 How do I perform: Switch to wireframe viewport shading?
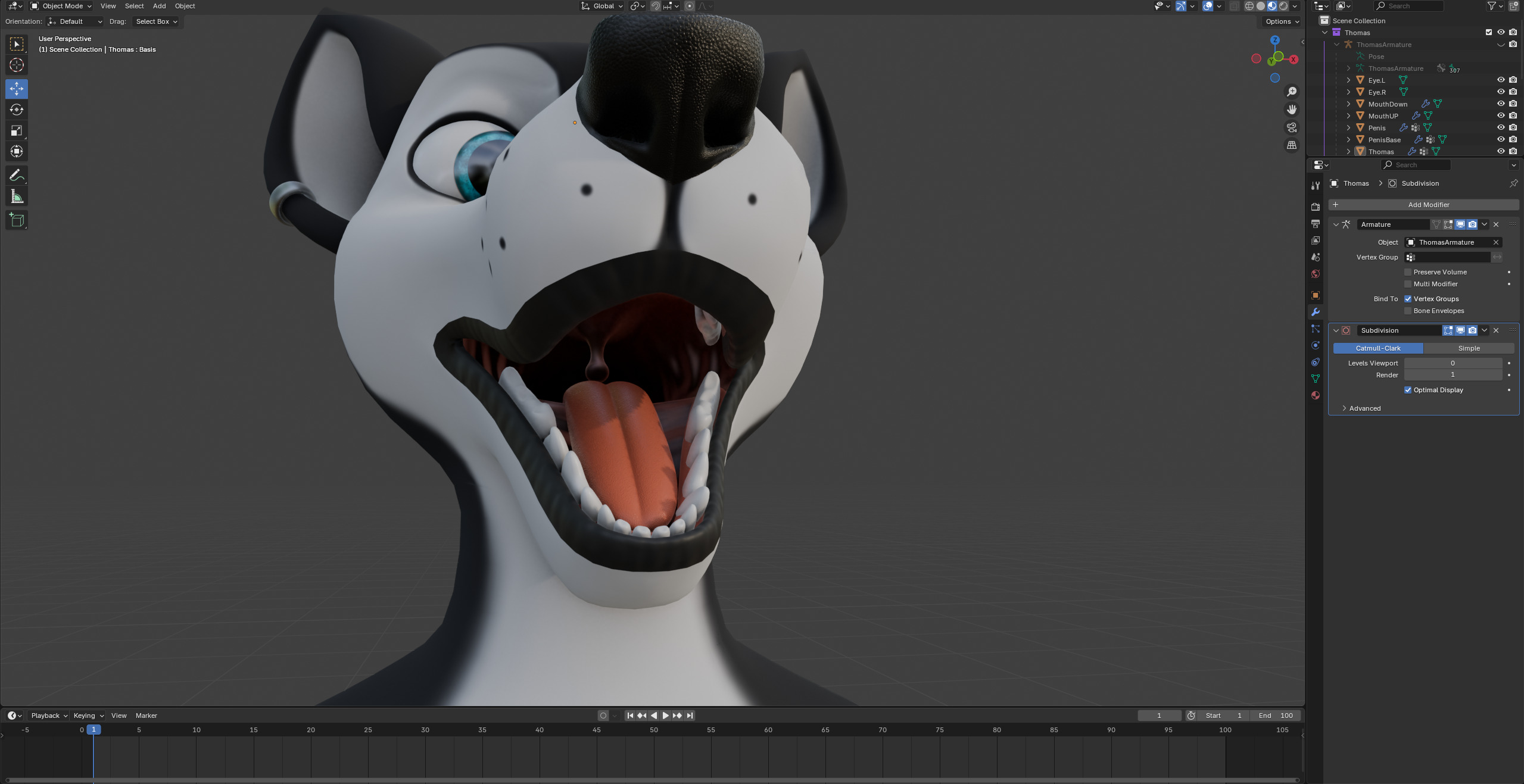[1249, 6]
